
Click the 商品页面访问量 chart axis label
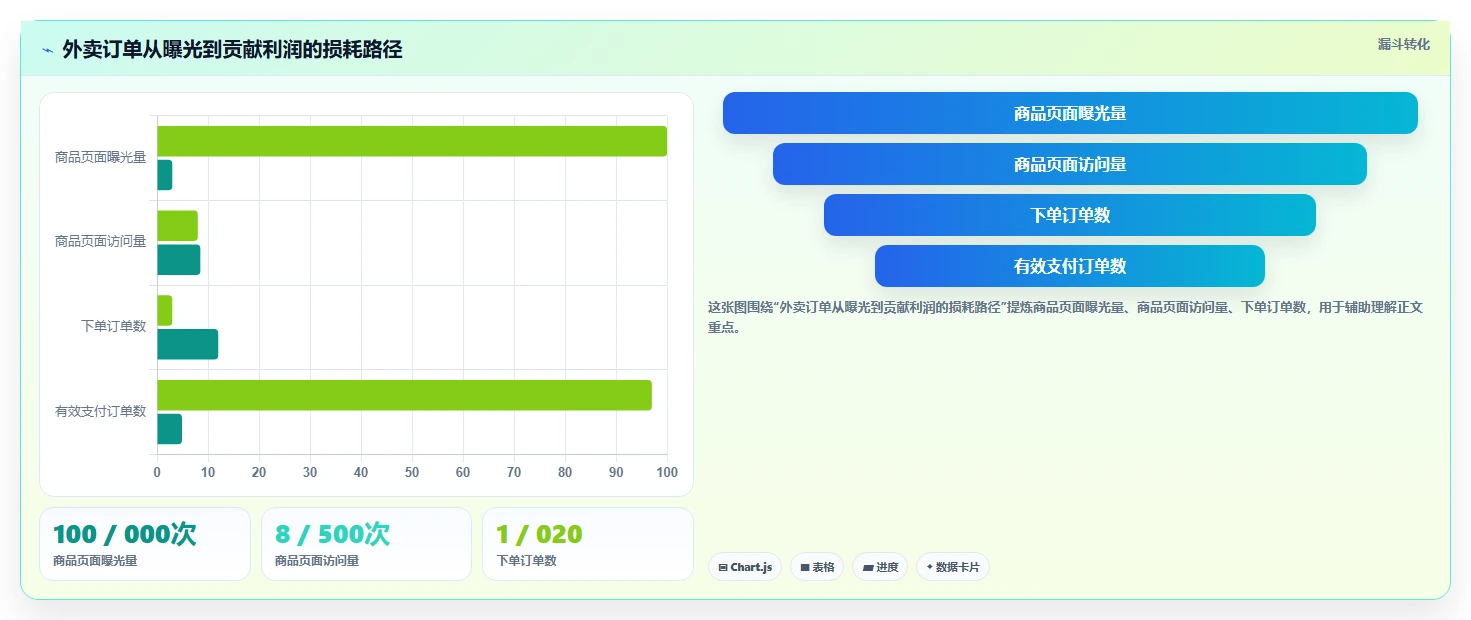100,241
